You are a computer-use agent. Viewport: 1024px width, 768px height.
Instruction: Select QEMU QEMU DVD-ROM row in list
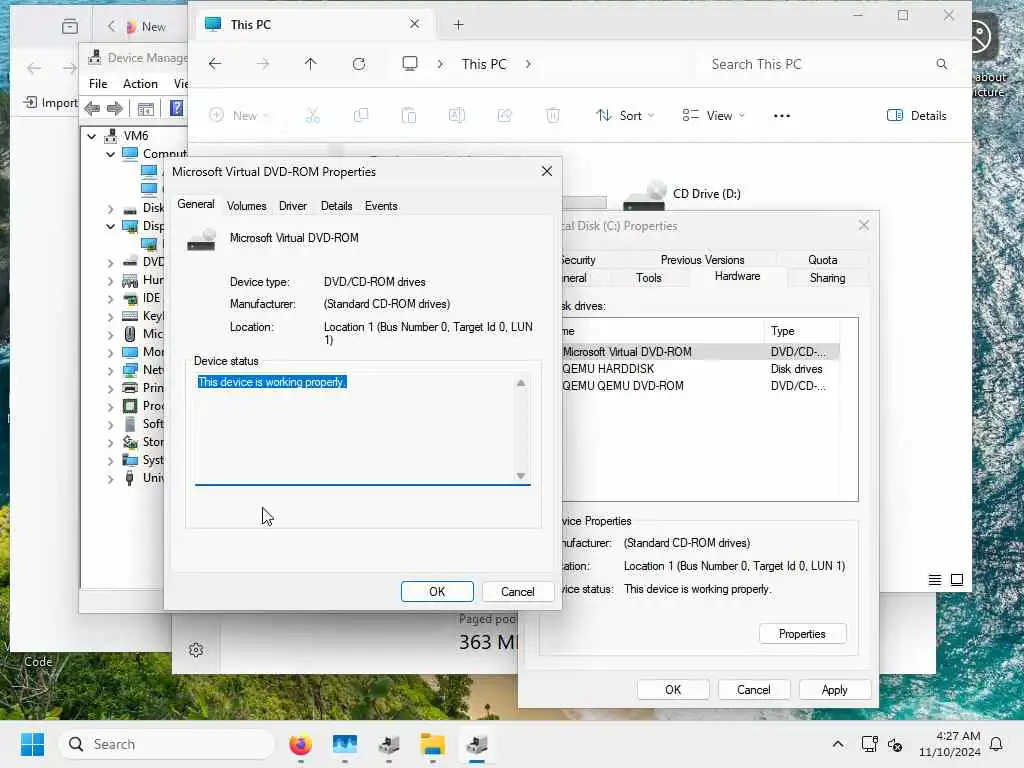tap(701, 386)
